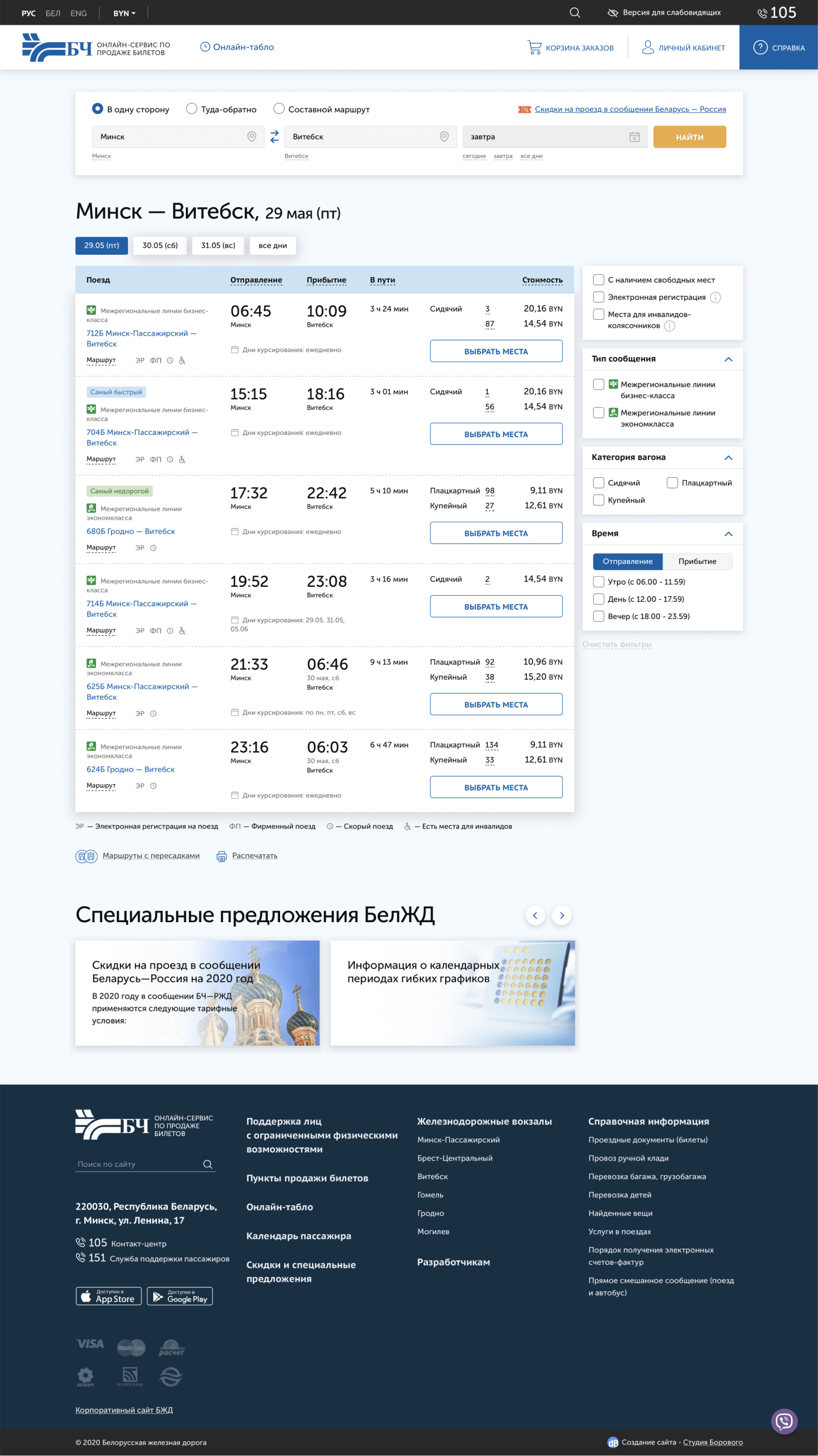818x1456 pixels.
Task: Click Очистить фильтры link
Action: click(x=617, y=645)
